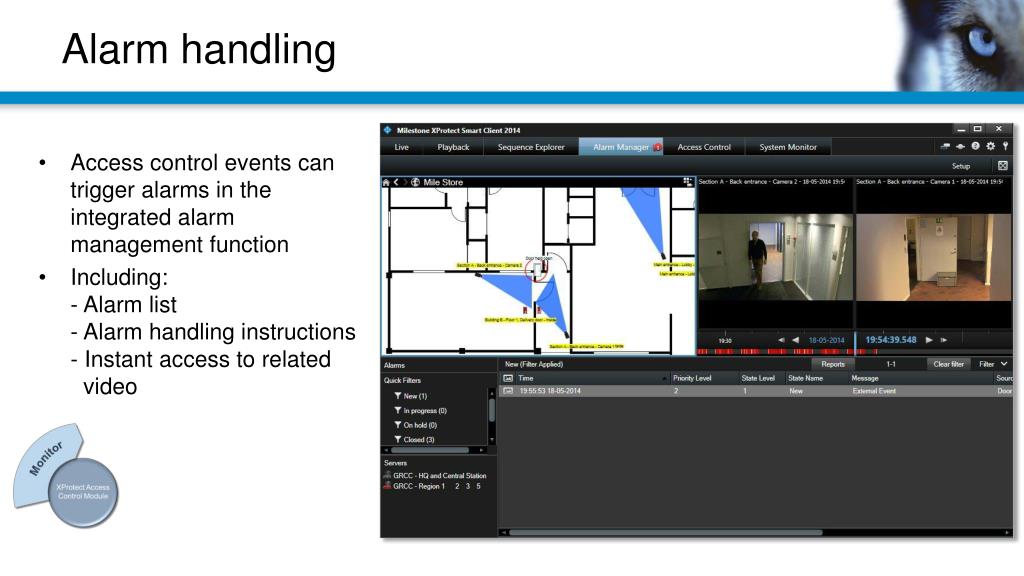Click the 18-05-2014 playback date
The image size is (1024, 576).
[826, 340]
